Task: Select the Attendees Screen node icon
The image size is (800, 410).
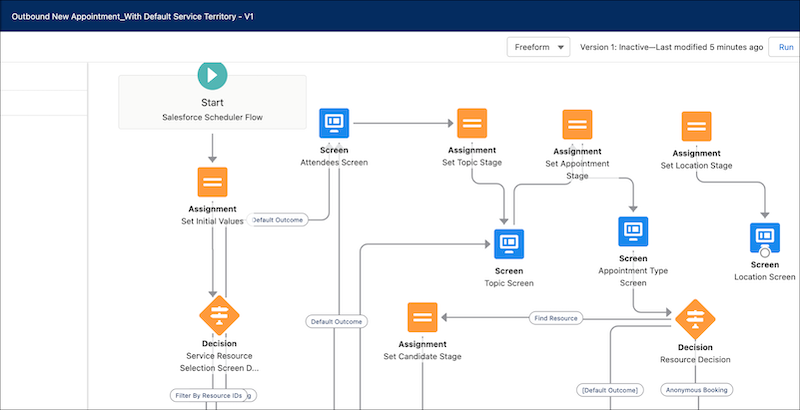Action: pos(334,124)
